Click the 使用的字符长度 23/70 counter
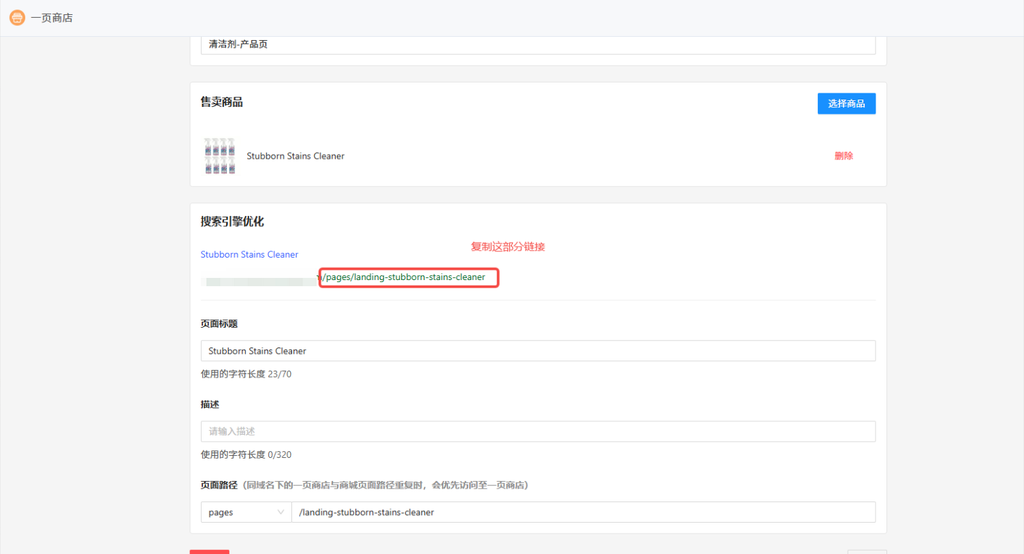 tap(246, 374)
